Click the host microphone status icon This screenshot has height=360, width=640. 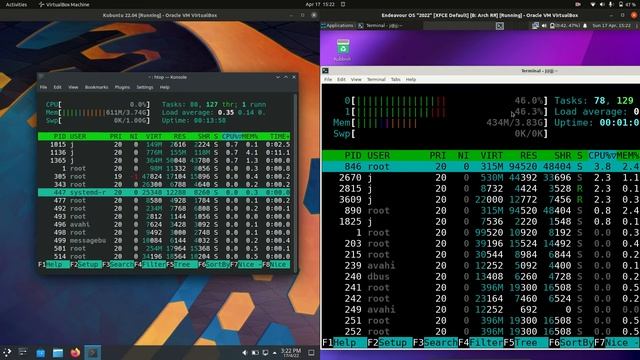(611, 4)
